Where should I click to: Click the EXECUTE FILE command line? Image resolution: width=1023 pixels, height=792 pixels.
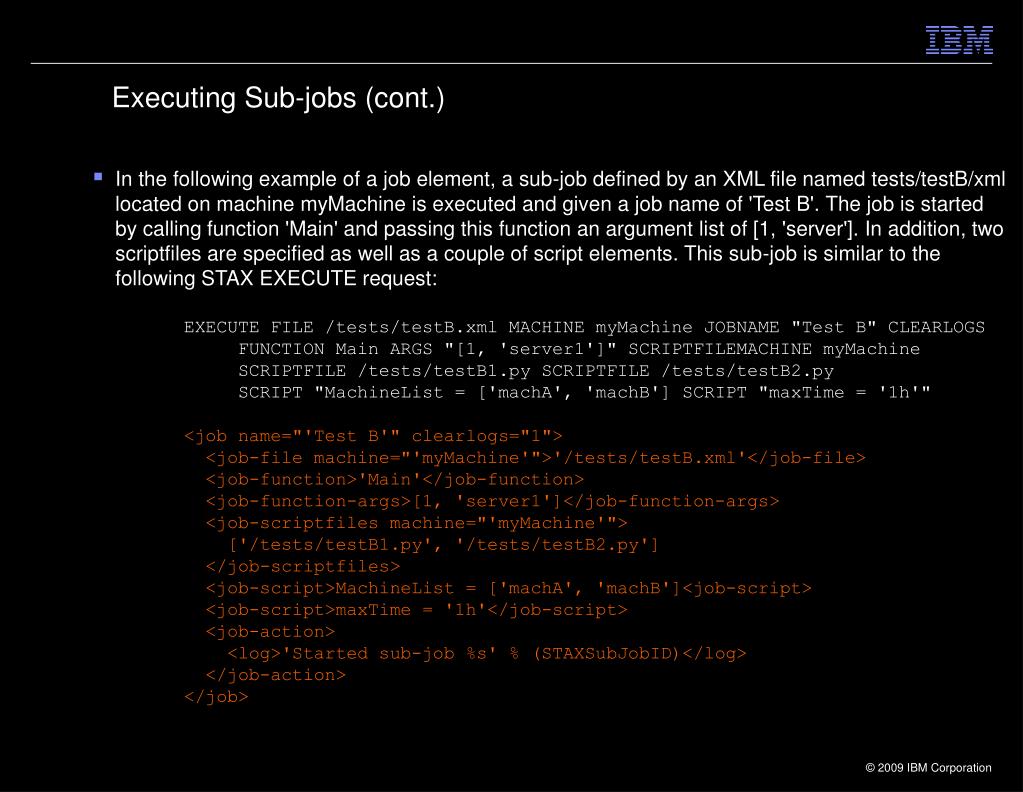pyautogui.click(x=584, y=327)
